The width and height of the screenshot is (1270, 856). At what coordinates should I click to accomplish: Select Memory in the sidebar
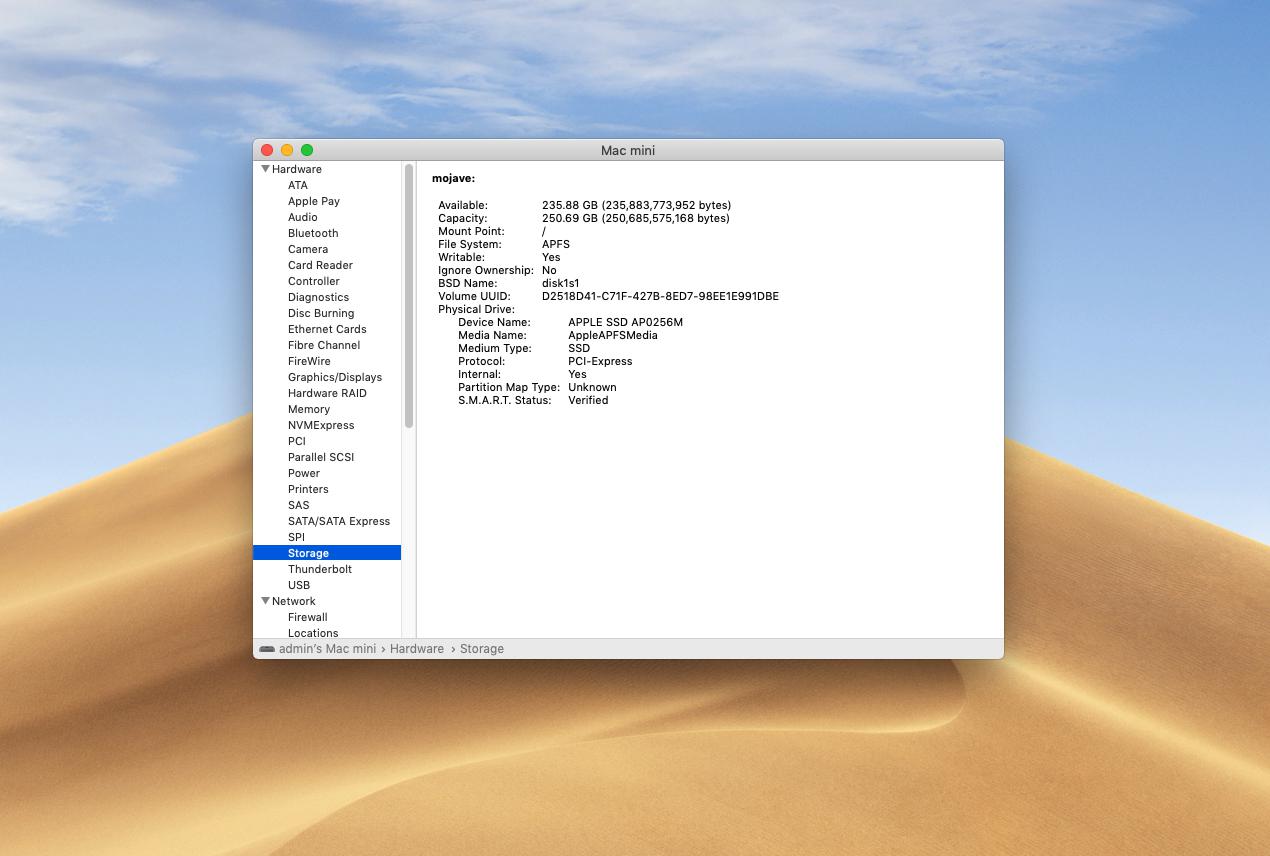(308, 409)
